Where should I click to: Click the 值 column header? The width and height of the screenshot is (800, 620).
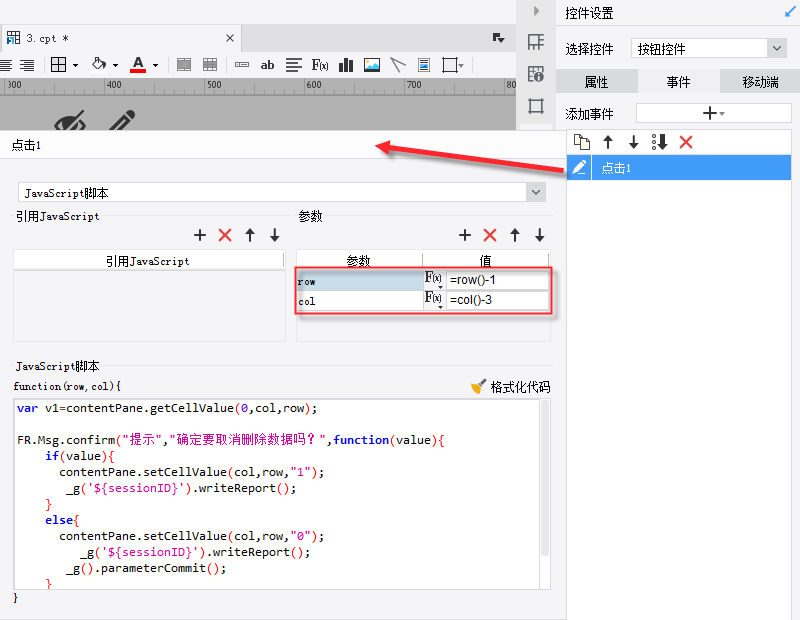pyautogui.click(x=486, y=260)
